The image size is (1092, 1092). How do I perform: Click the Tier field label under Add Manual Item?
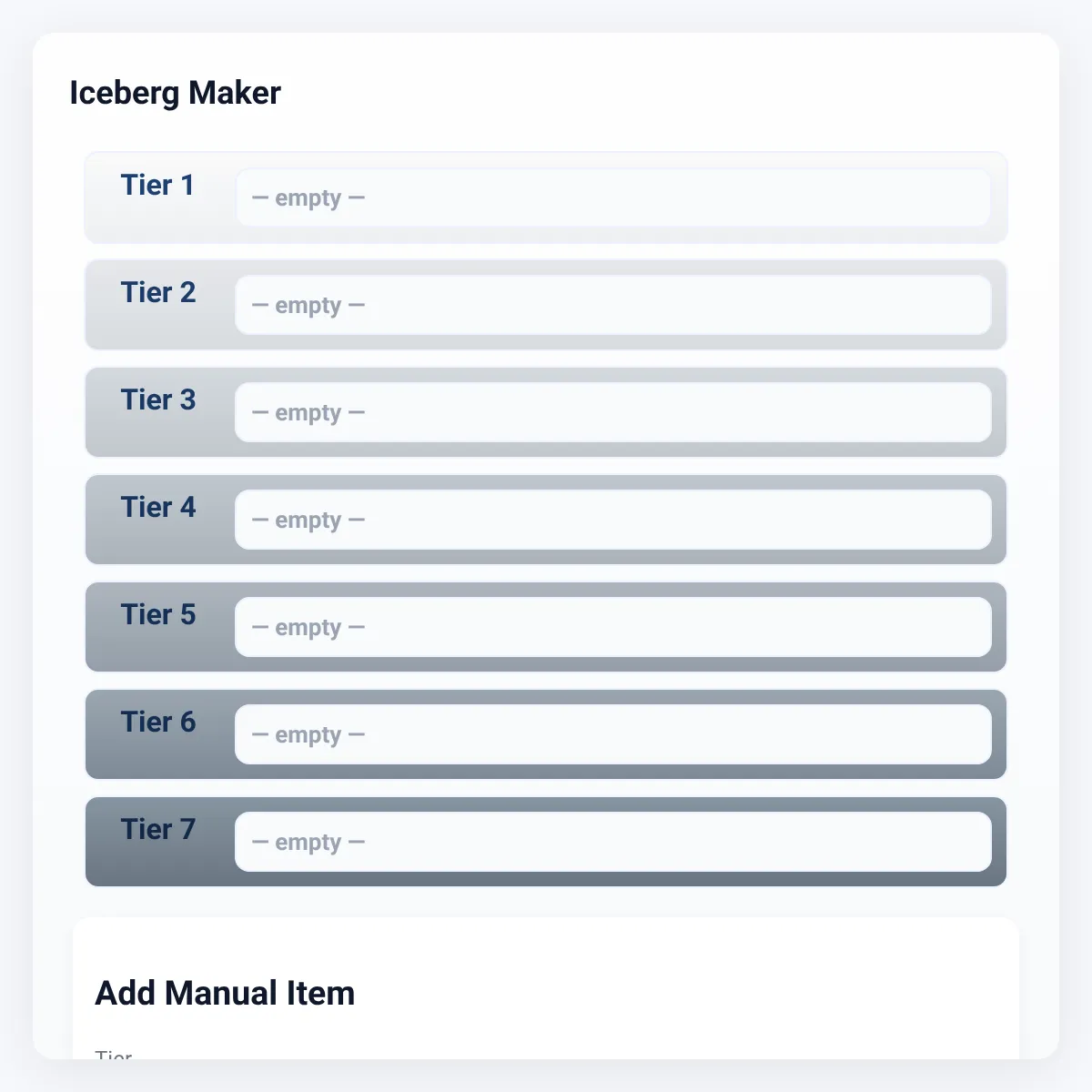[x=114, y=1056]
